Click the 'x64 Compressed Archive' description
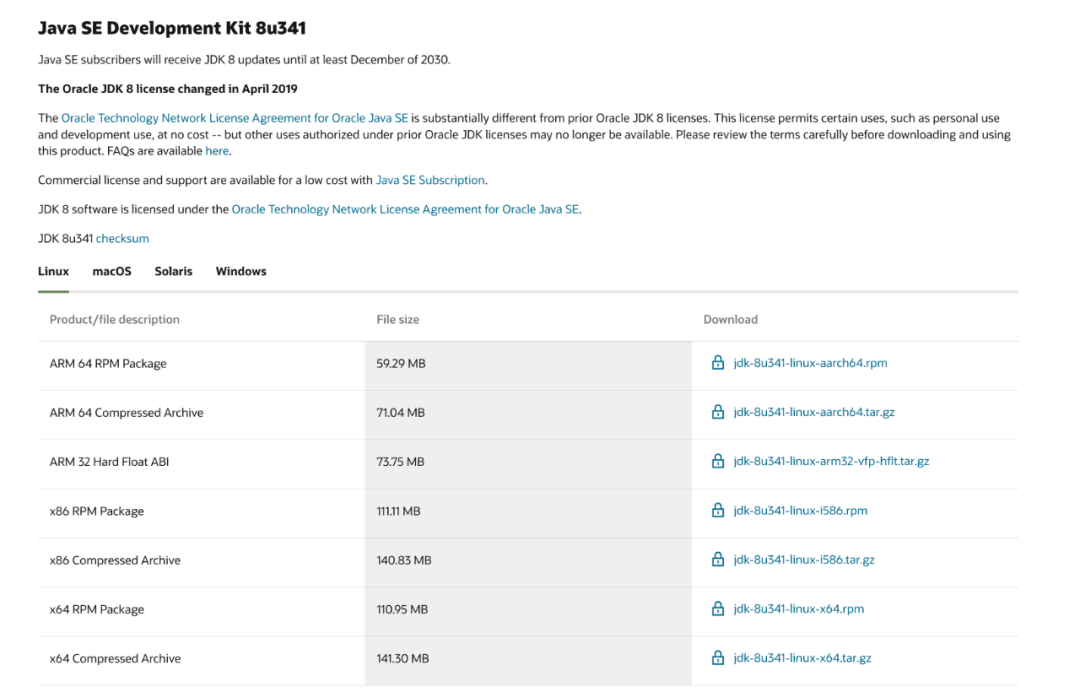 (x=115, y=659)
